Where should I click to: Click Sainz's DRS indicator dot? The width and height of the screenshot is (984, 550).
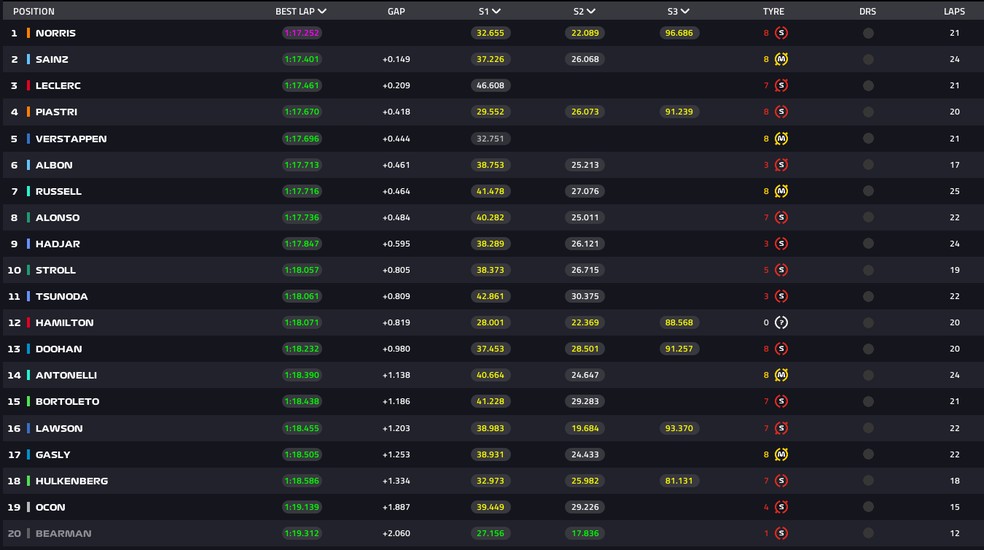coord(868,59)
